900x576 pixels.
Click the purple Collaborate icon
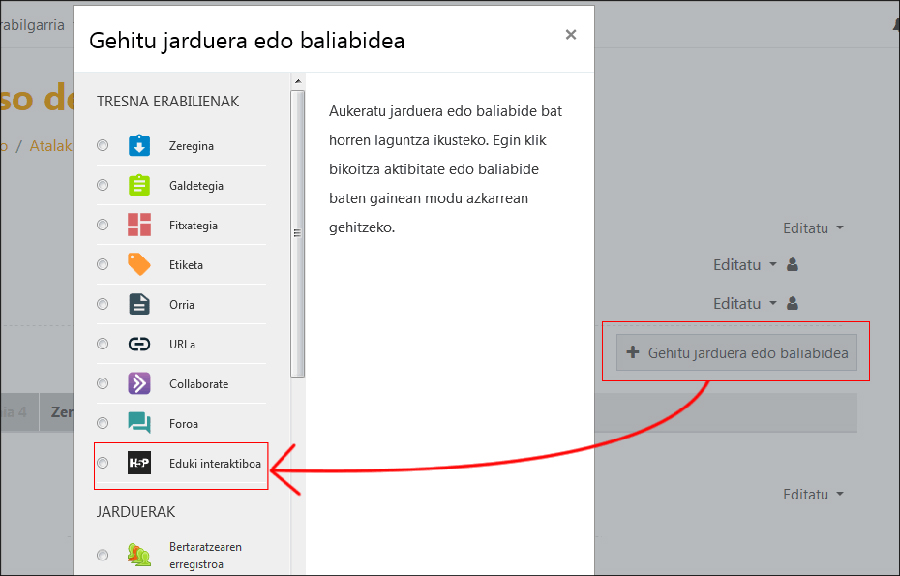pos(139,383)
